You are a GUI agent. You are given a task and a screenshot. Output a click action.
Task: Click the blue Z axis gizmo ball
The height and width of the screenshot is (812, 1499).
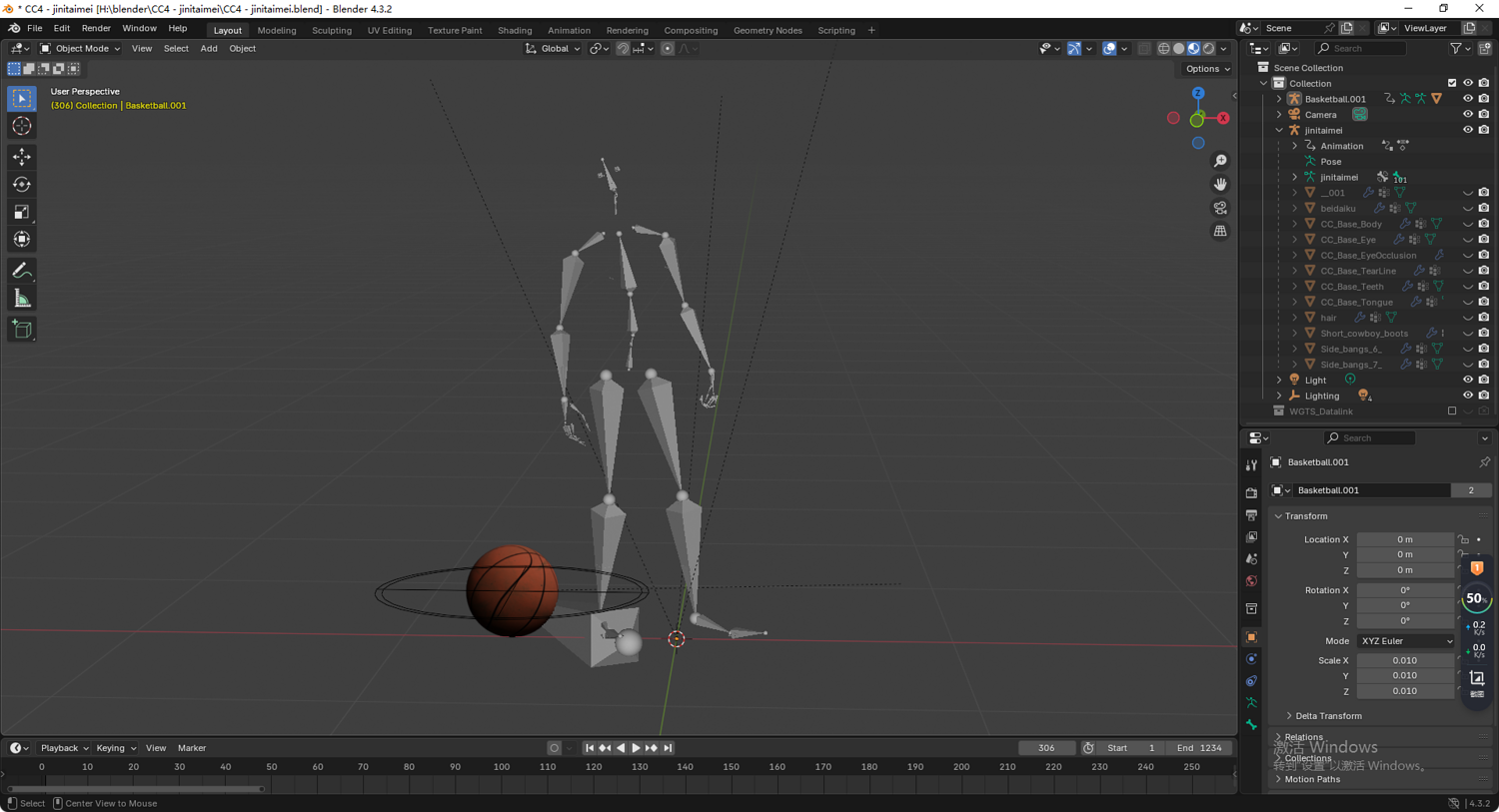[1198, 93]
